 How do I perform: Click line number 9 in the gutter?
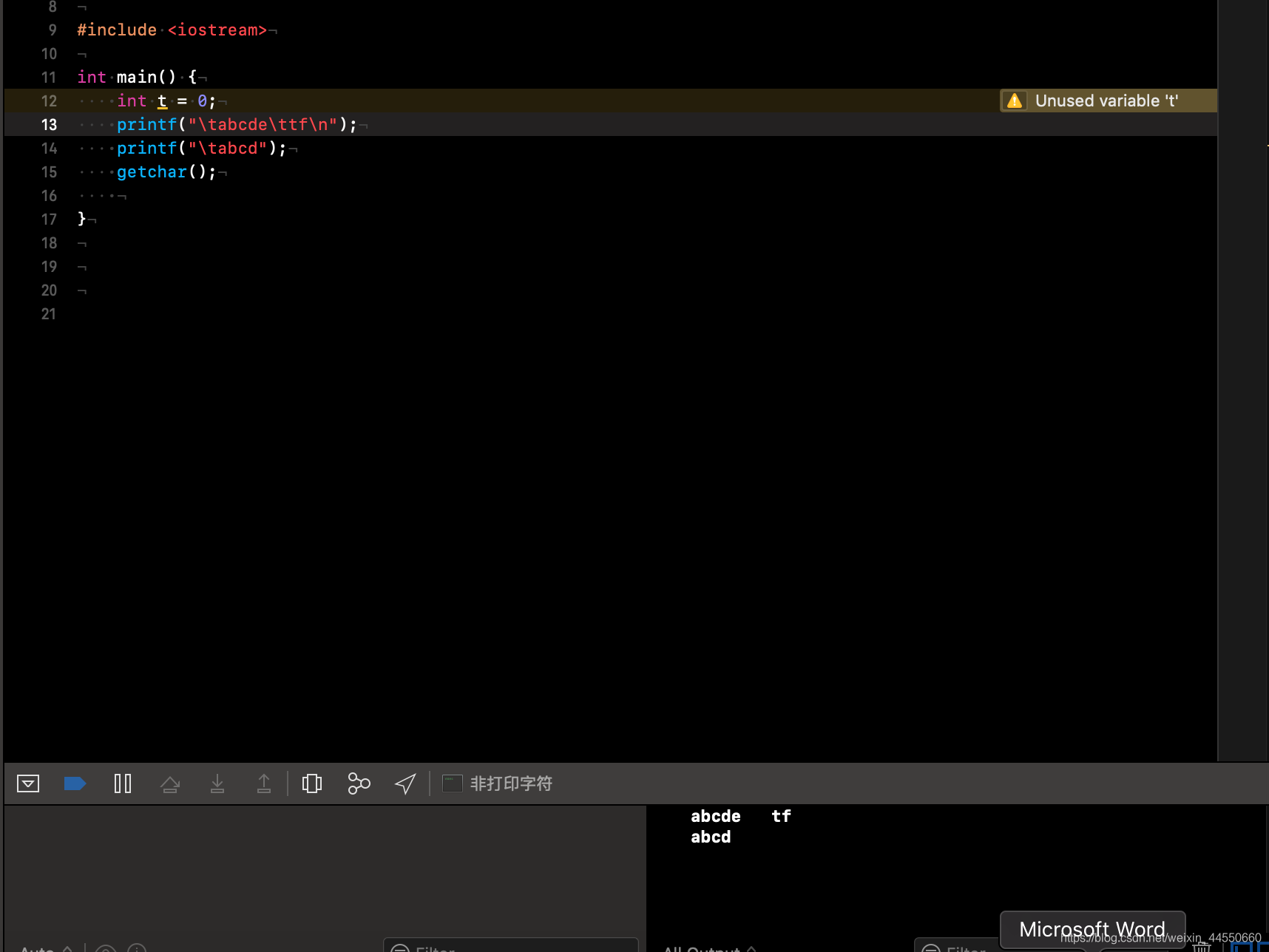[52, 30]
